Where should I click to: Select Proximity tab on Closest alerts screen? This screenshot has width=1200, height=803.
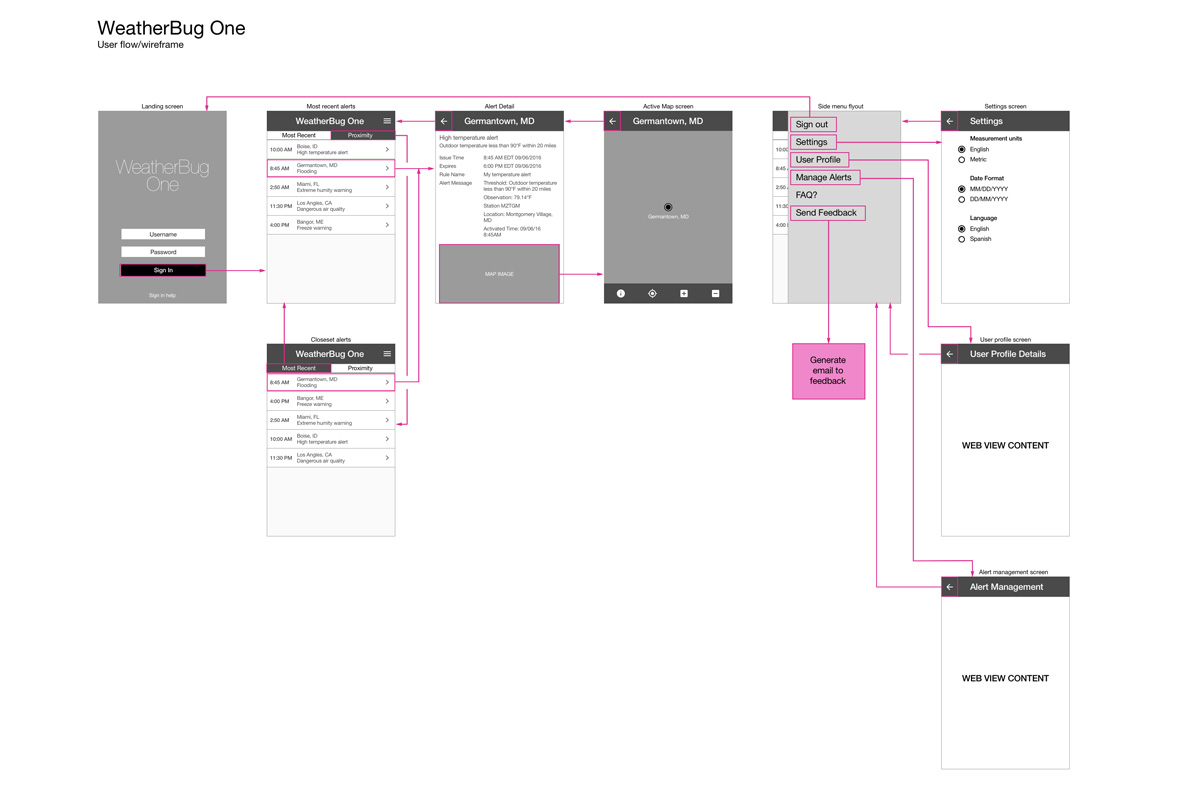(x=363, y=368)
